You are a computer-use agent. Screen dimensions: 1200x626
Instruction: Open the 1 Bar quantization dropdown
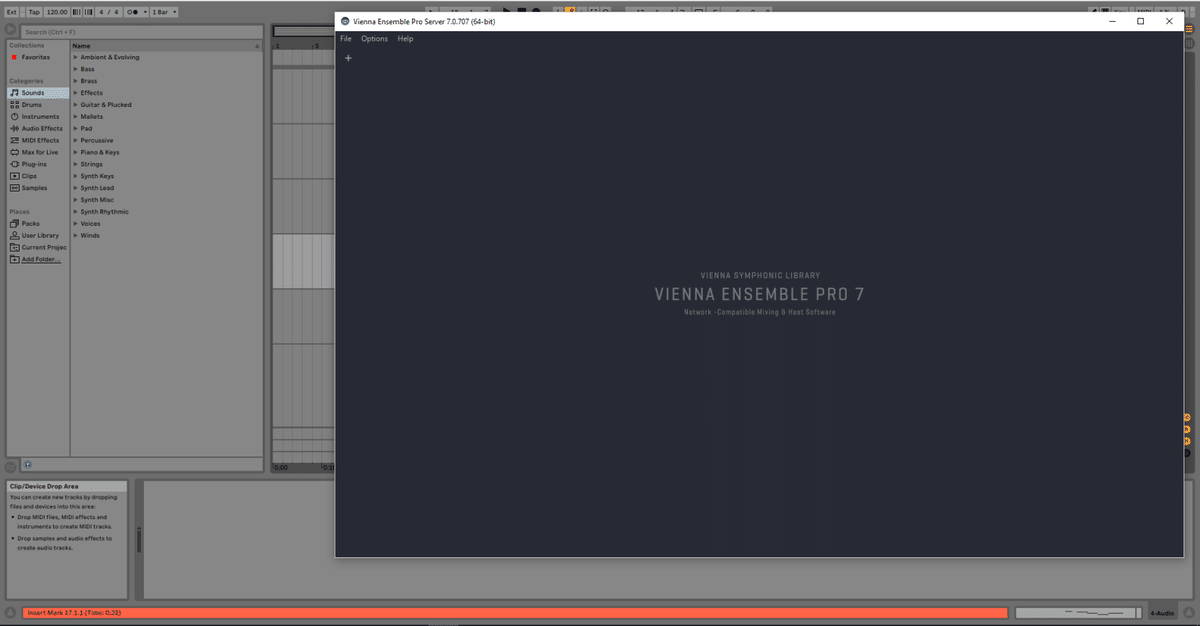click(164, 12)
